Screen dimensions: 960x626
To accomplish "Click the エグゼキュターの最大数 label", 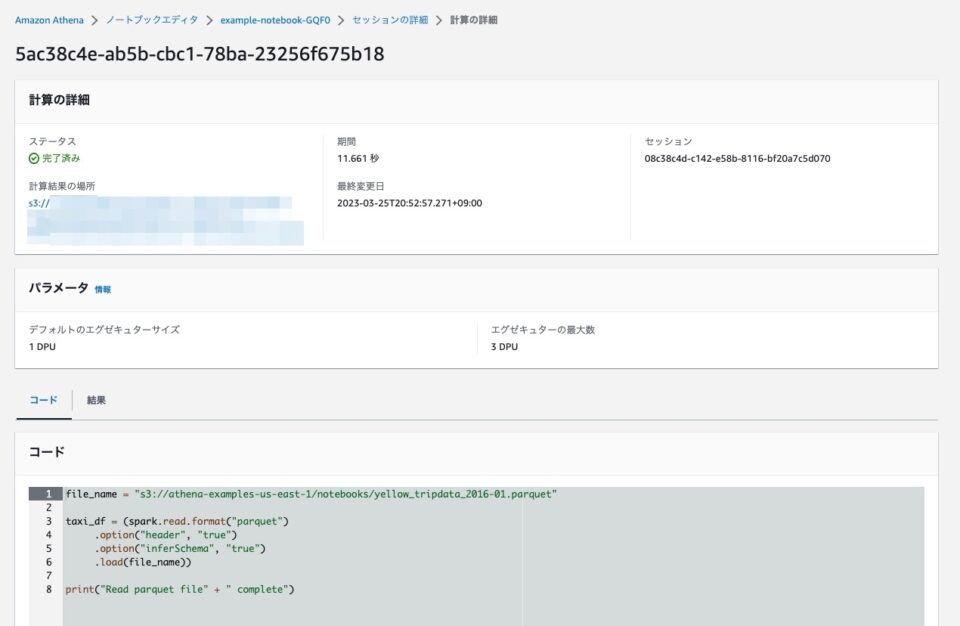I will [x=542, y=330].
